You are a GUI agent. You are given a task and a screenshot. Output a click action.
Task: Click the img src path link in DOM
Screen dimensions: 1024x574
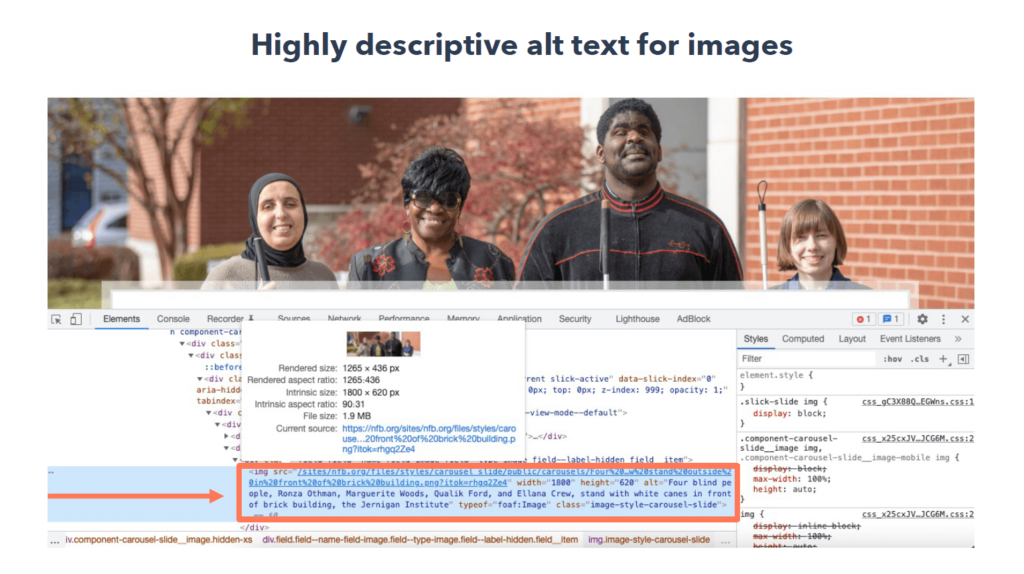click(490, 477)
